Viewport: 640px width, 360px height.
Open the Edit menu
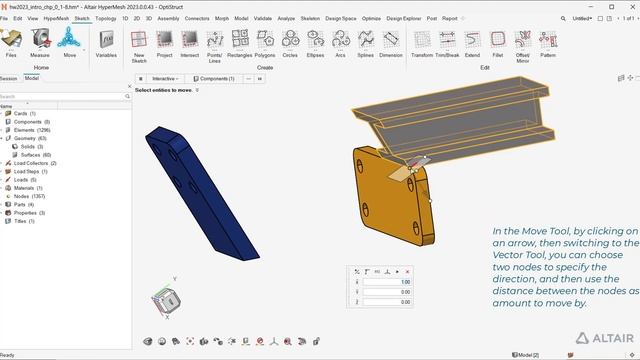(x=18, y=18)
